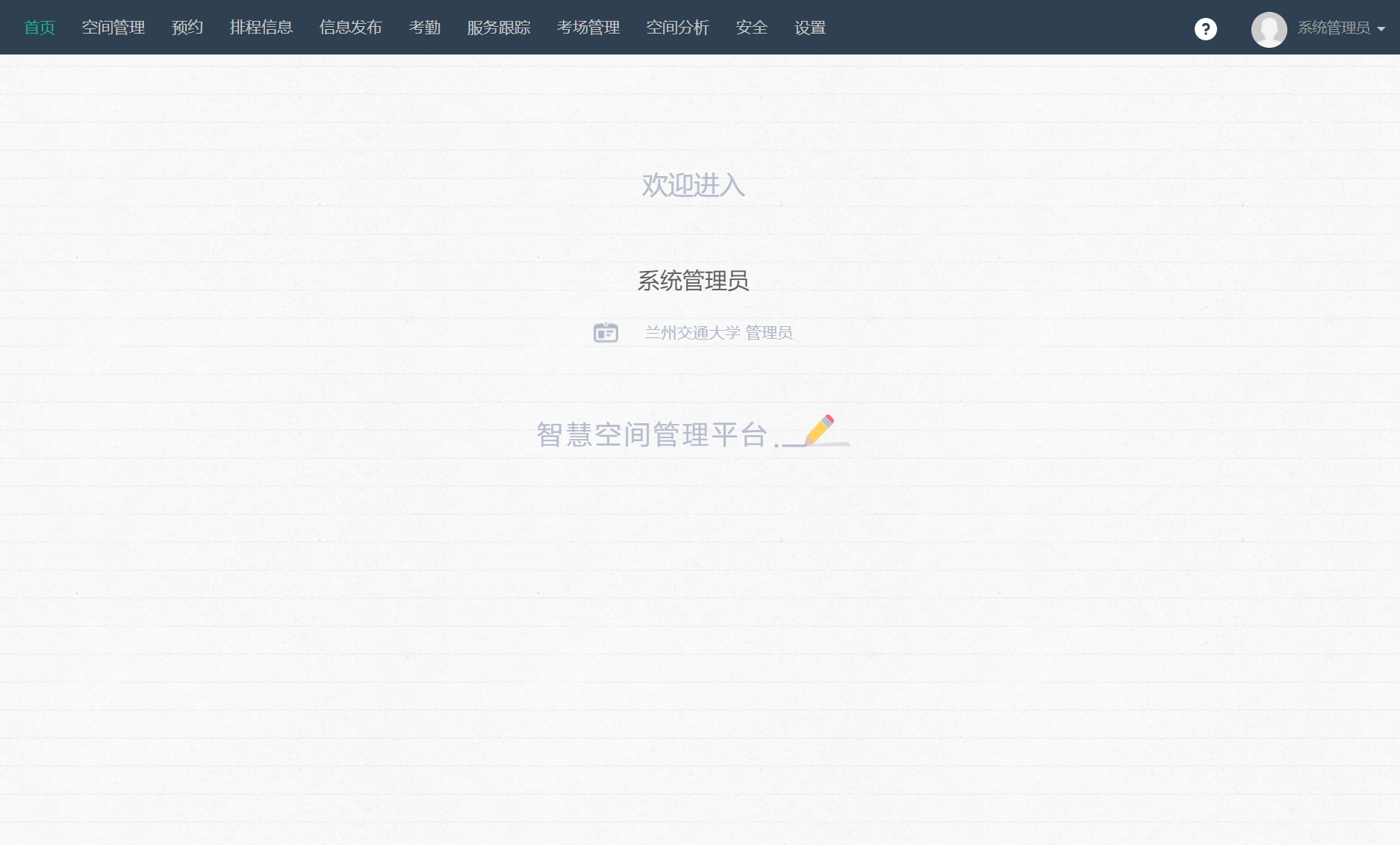1400x845 pixels.
Task: Open 排程信息 in the navigation bar
Action: point(261,28)
